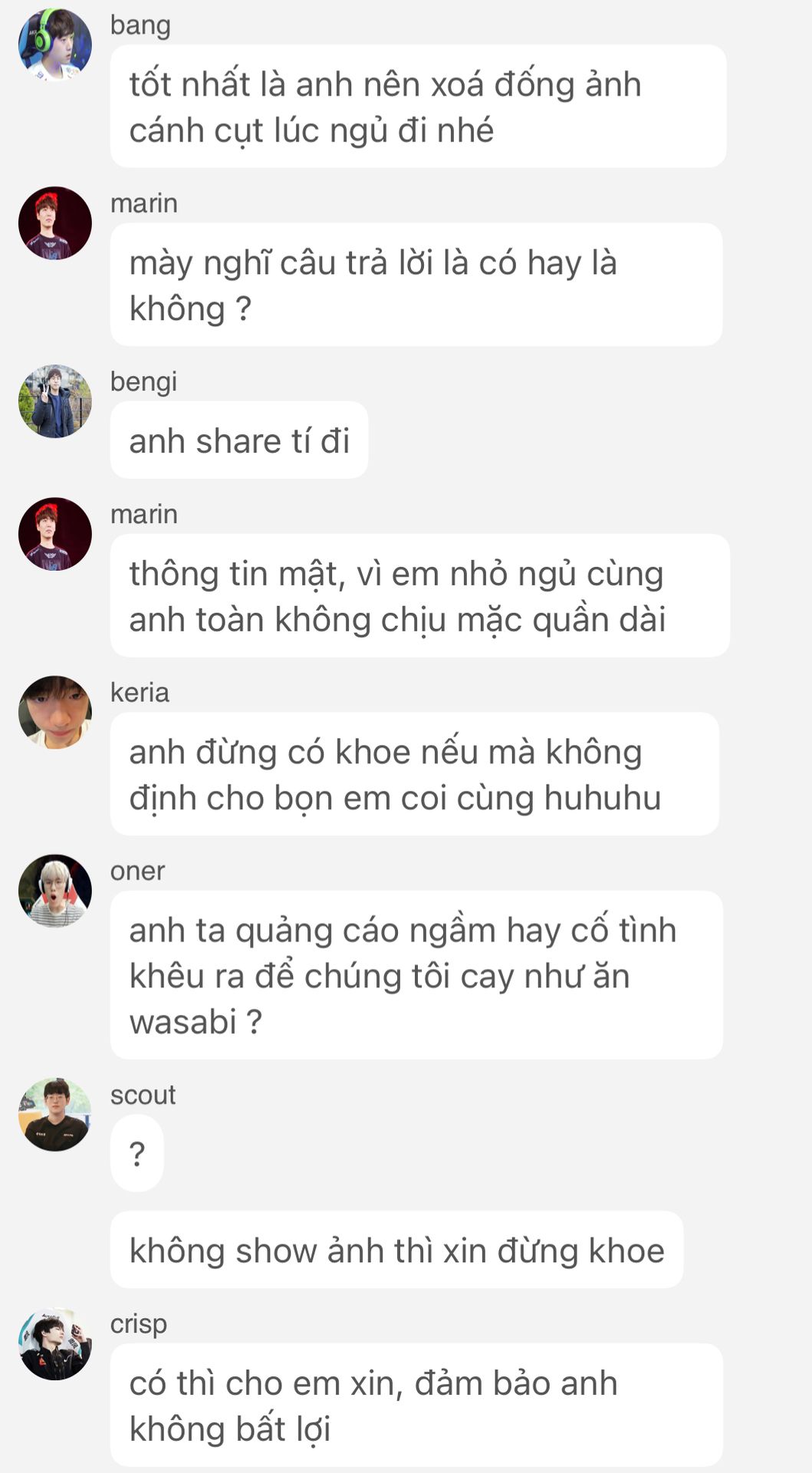
Task: Tap oner's avatar picture
Action: (x=55, y=891)
